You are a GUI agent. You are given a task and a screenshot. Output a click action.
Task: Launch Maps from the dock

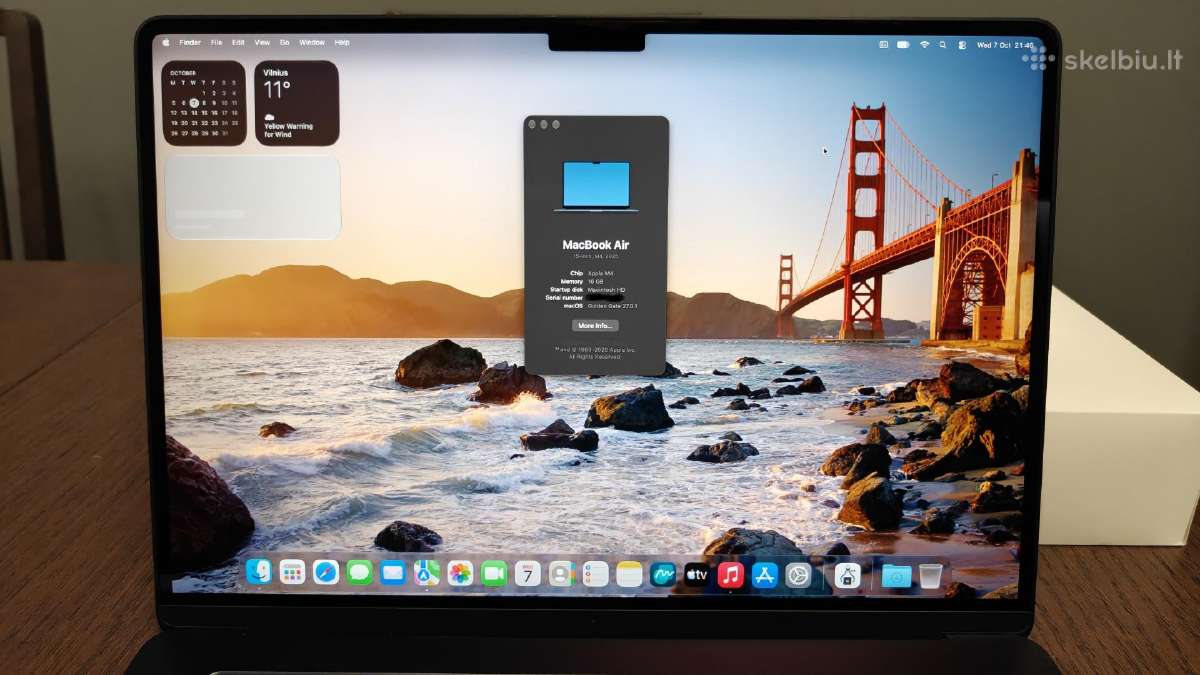pos(427,573)
